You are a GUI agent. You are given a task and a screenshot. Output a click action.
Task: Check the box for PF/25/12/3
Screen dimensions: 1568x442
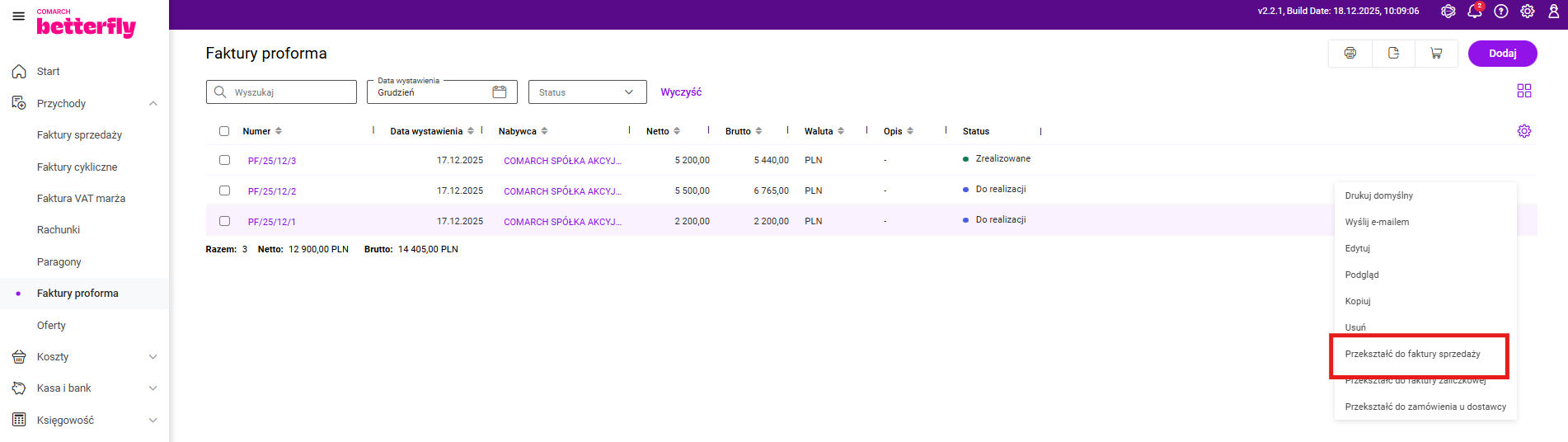(x=224, y=160)
